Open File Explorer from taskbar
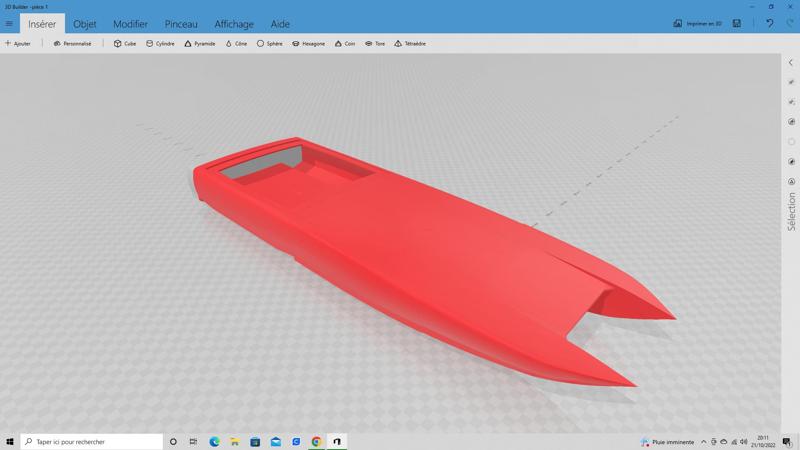Image resolution: width=800 pixels, height=450 pixels. point(235,442)
